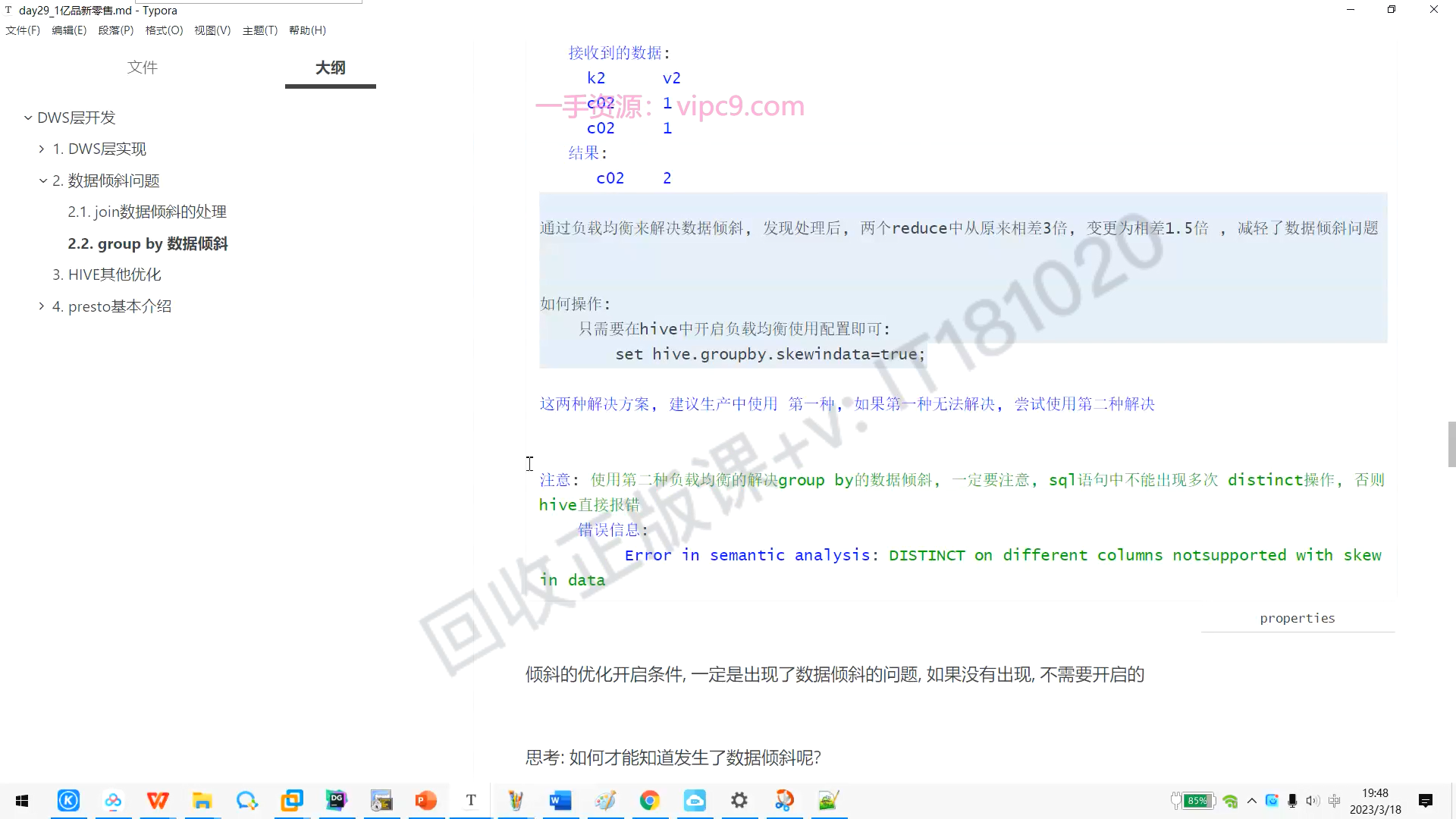Open notification center icon

coord(1426,801)
